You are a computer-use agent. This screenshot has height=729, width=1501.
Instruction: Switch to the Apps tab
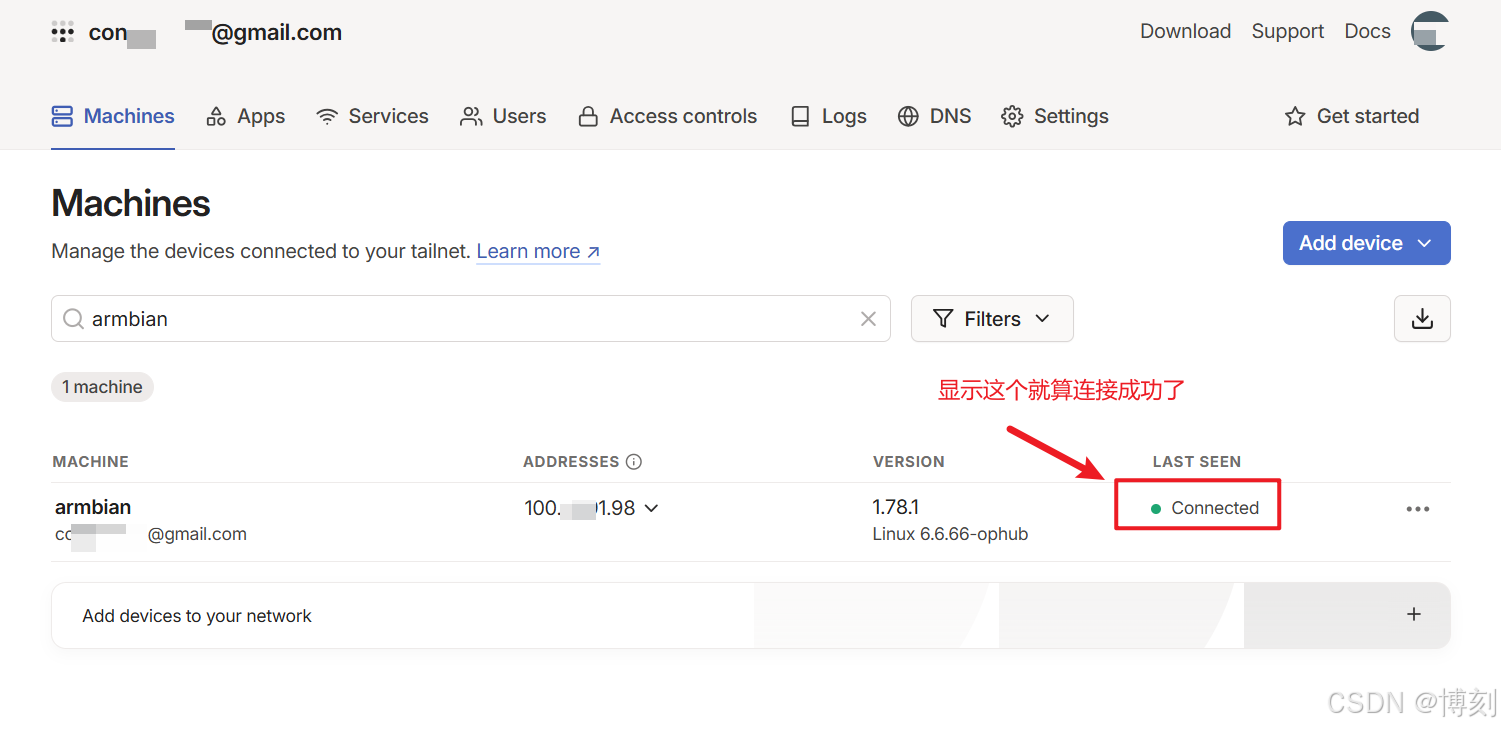coord(245,116)
